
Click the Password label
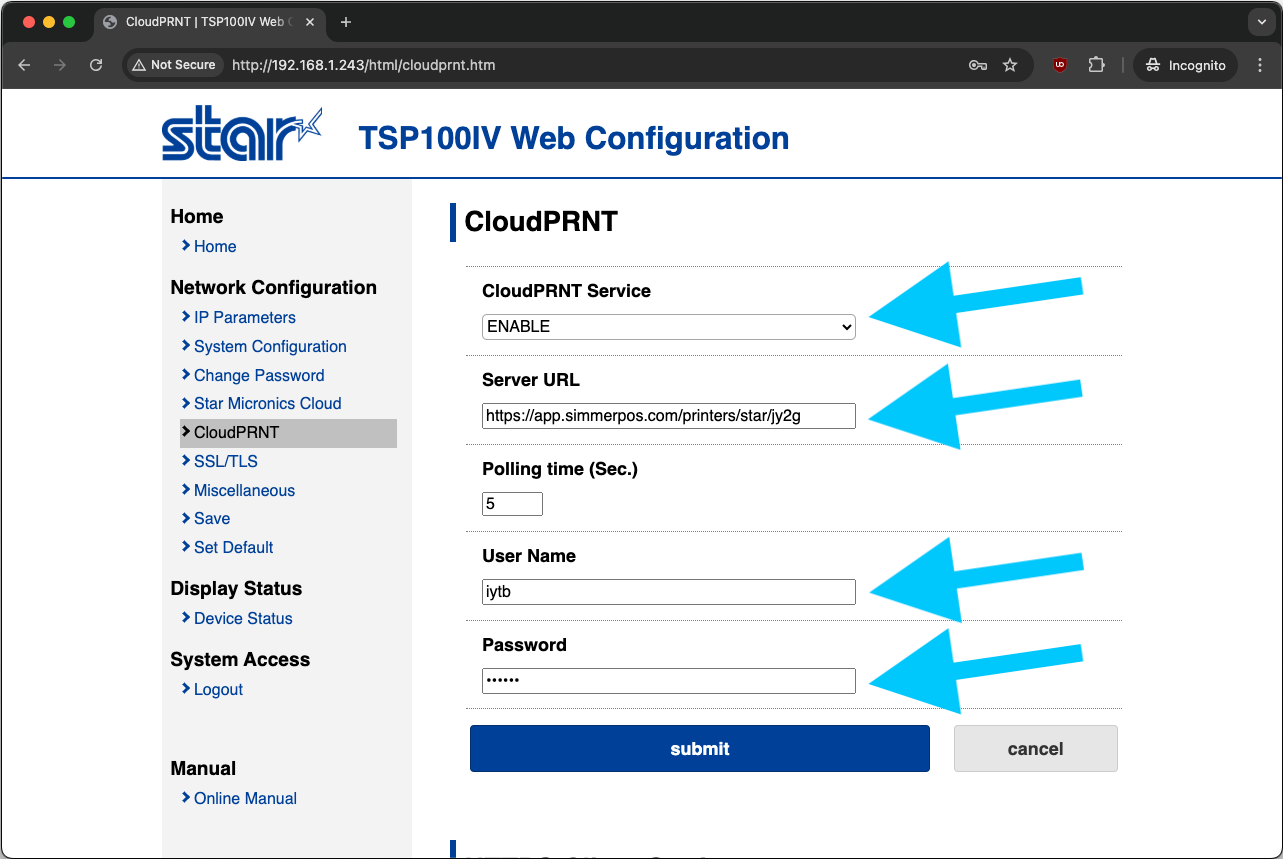coord(524,645)
